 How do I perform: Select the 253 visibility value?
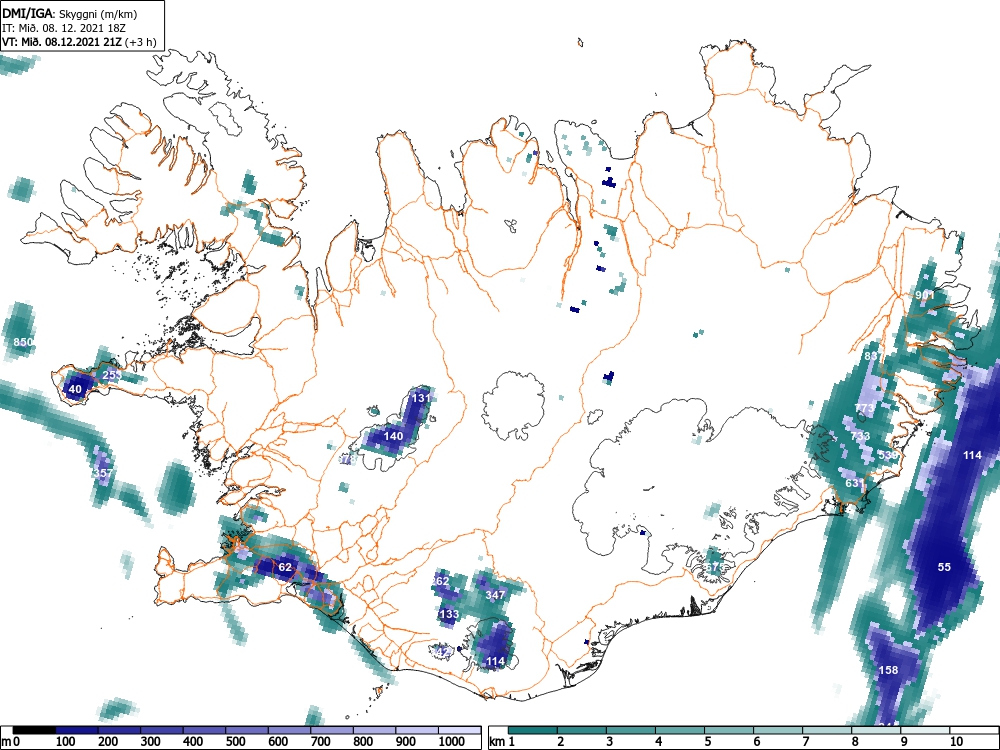pos(112,375)
